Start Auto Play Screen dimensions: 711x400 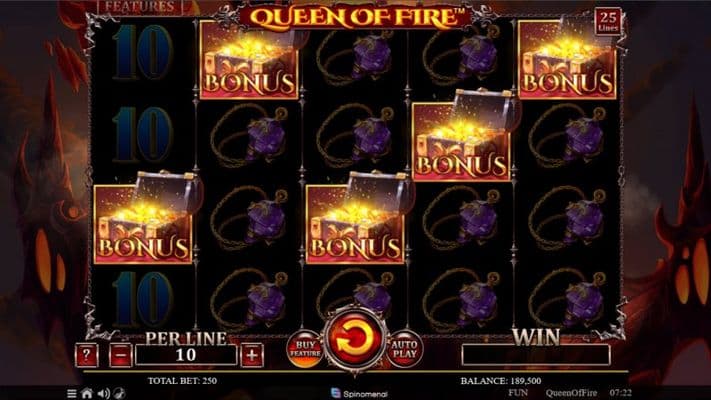coord(404,349)
